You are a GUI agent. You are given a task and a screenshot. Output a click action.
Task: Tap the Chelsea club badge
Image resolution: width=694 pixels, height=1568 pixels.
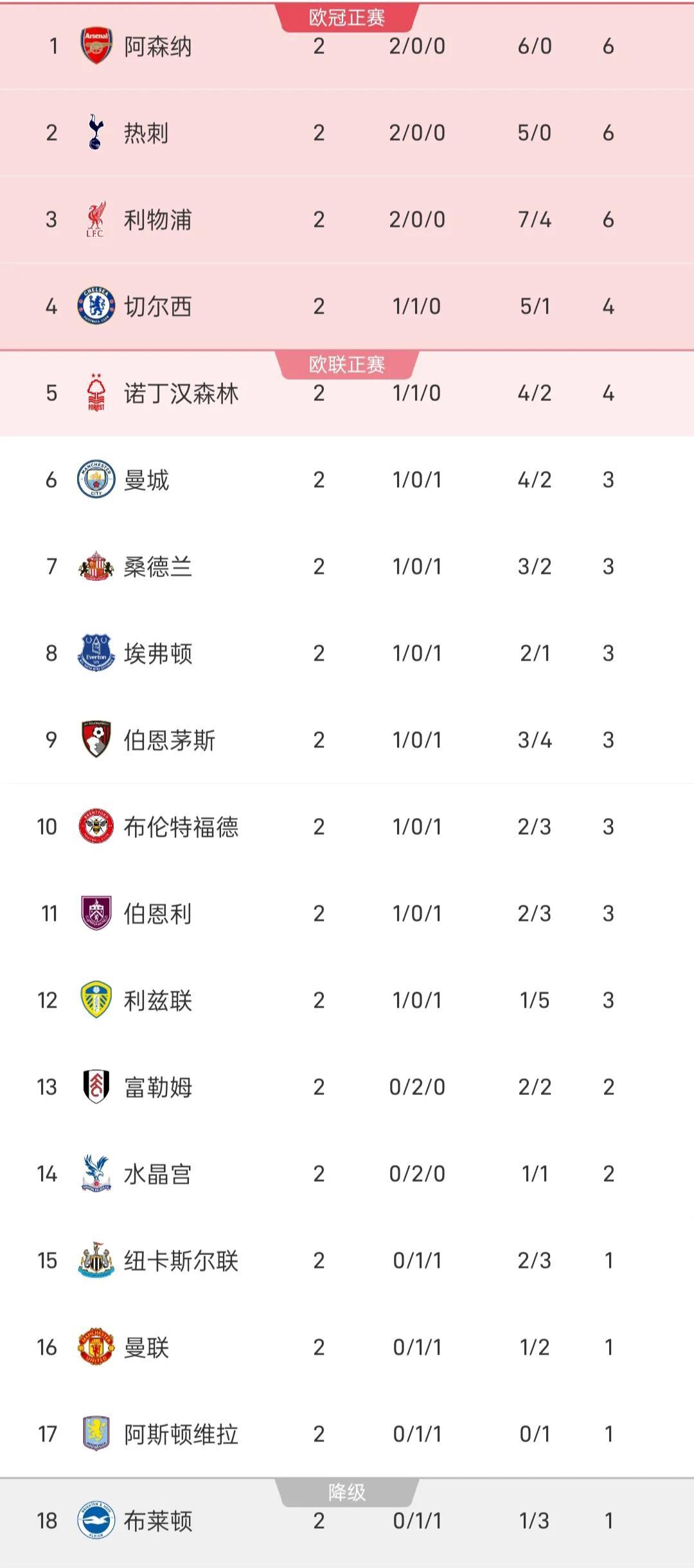click(96, 306)
